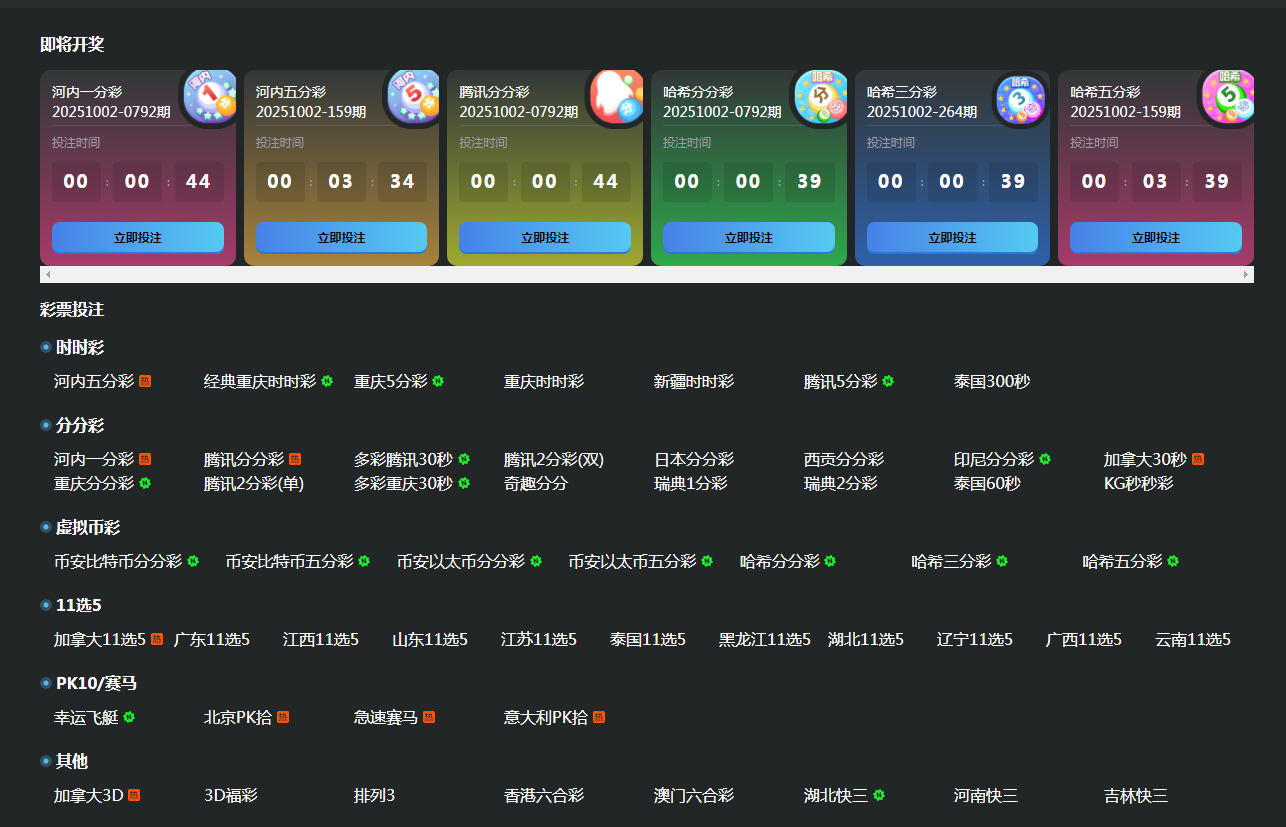Click the orange hot badge beside 急速赛马
The height and width of the screenshot is (827, 1286).
(429, 718)
